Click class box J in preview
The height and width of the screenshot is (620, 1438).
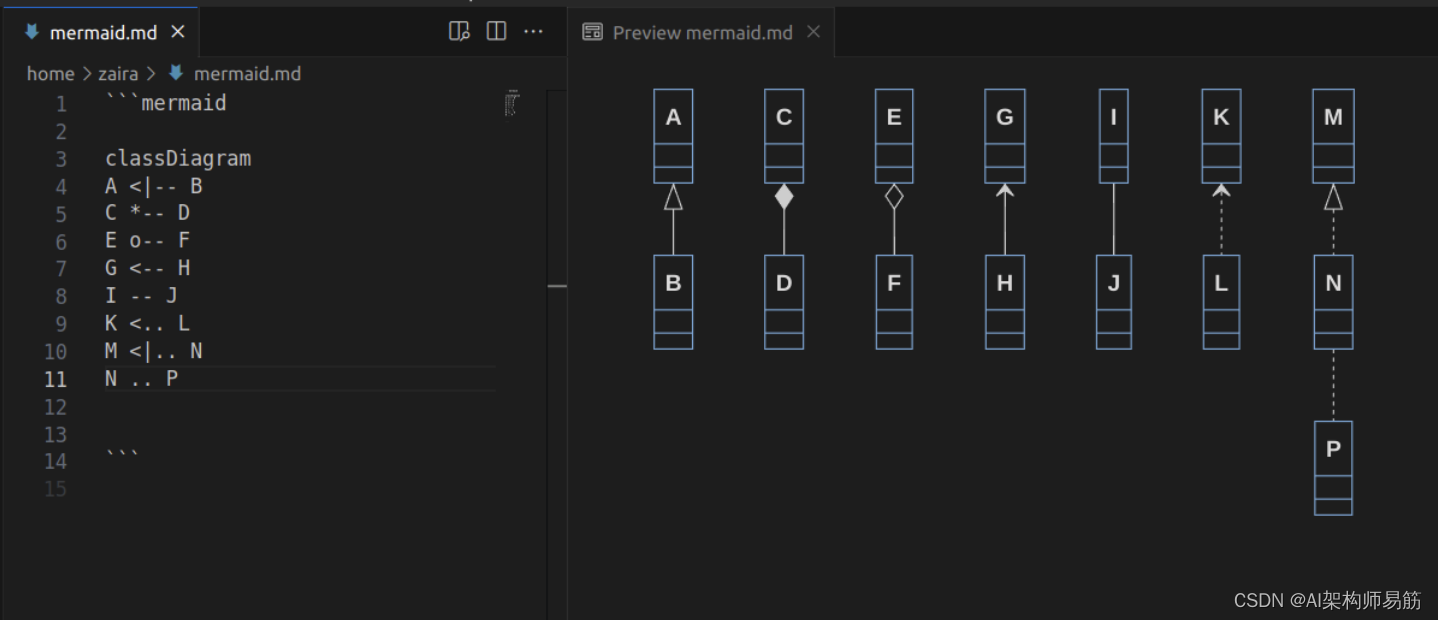point(1114,302)
